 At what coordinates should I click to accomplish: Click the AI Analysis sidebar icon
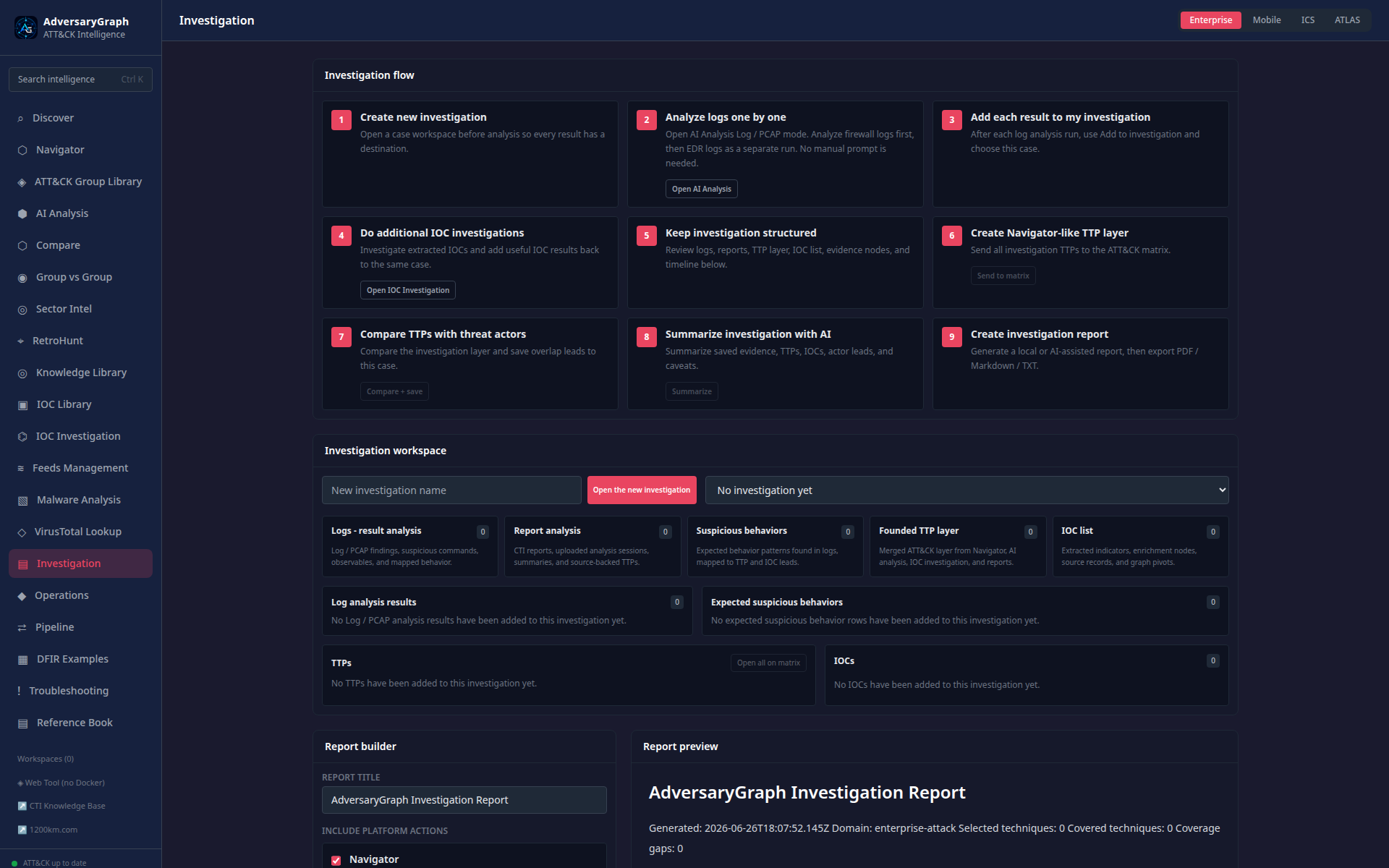coord(22,214)
